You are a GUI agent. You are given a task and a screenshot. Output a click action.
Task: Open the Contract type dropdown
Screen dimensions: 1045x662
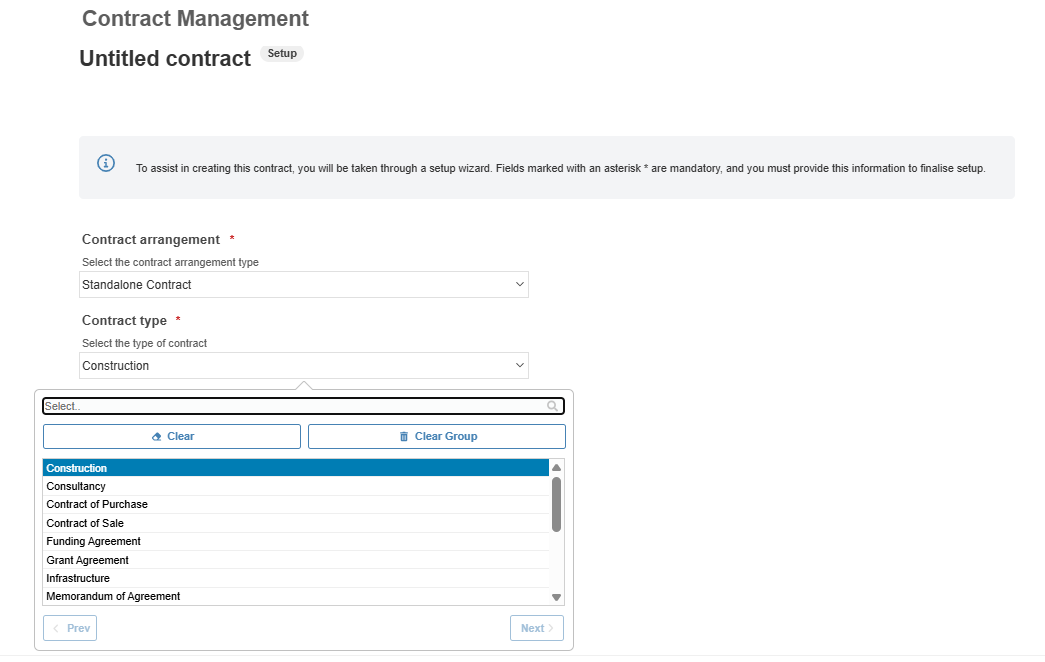304,365
